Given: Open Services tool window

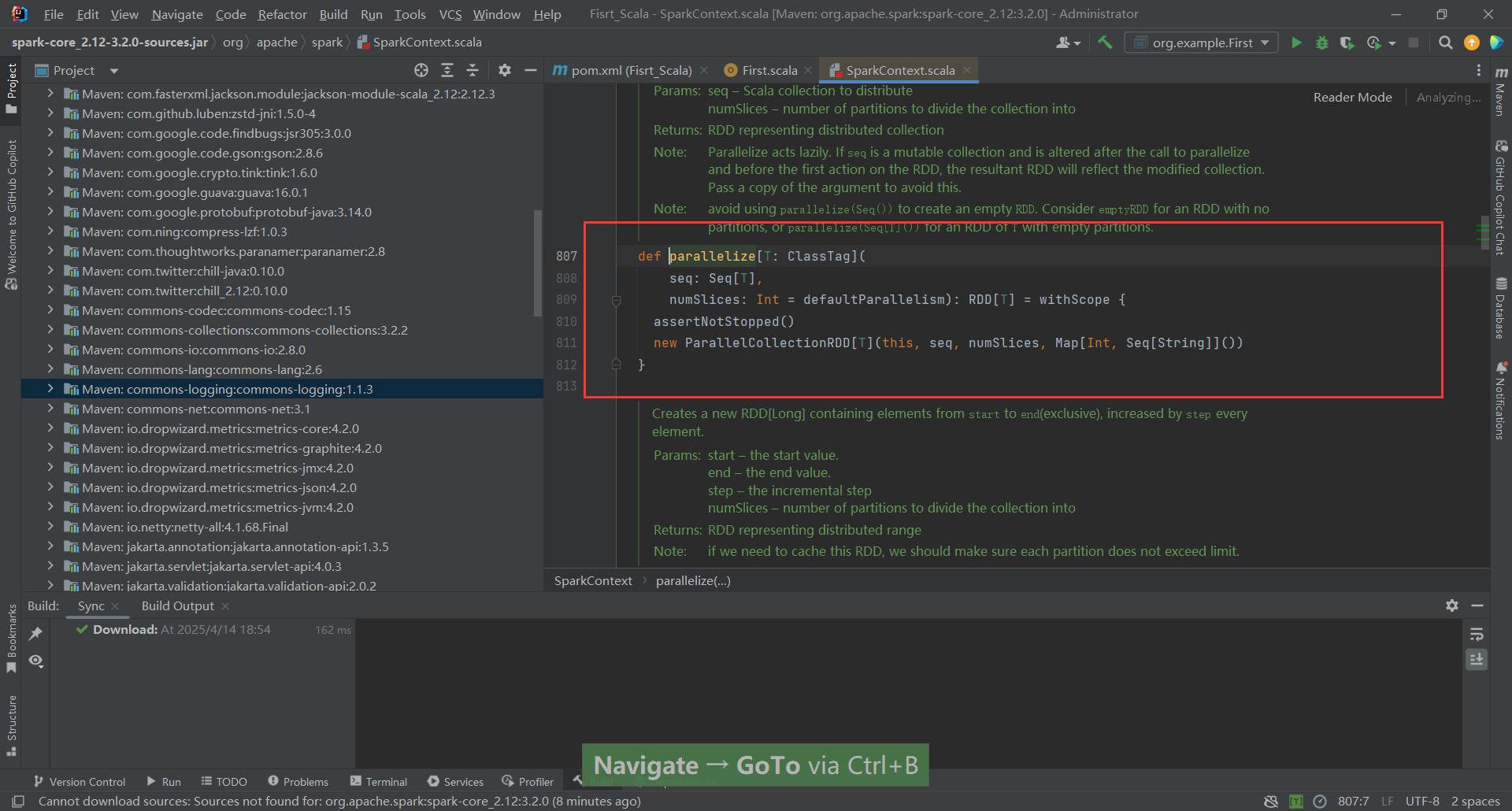Looking at the screenshot, I should point(455,781).
